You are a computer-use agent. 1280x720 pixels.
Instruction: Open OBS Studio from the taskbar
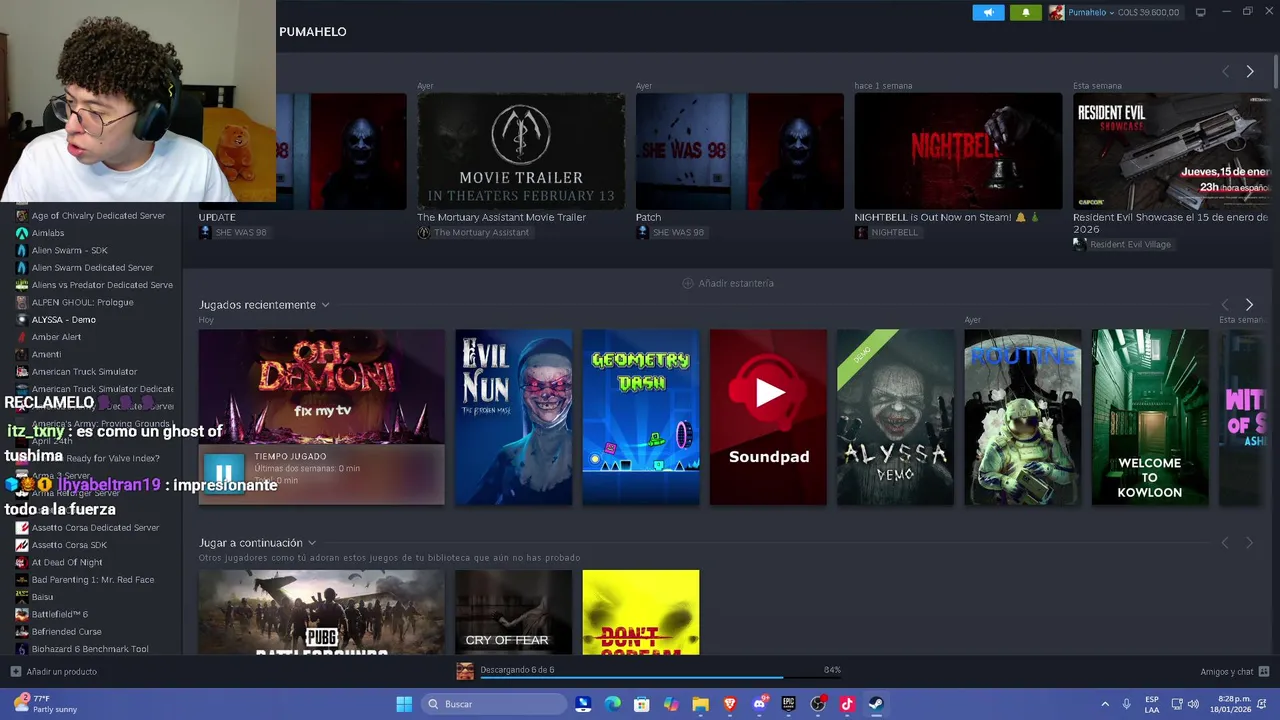[x=818, y=704]
